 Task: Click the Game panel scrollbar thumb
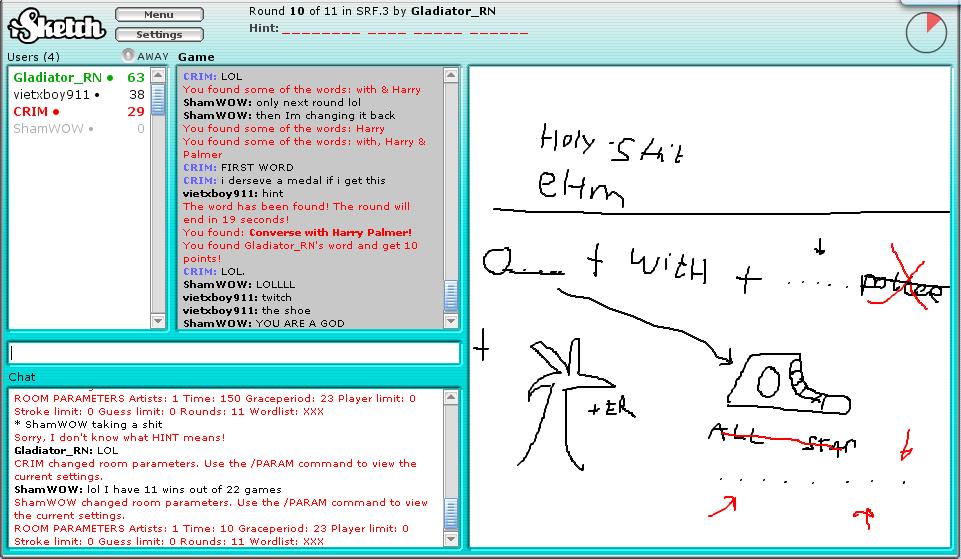451,296
